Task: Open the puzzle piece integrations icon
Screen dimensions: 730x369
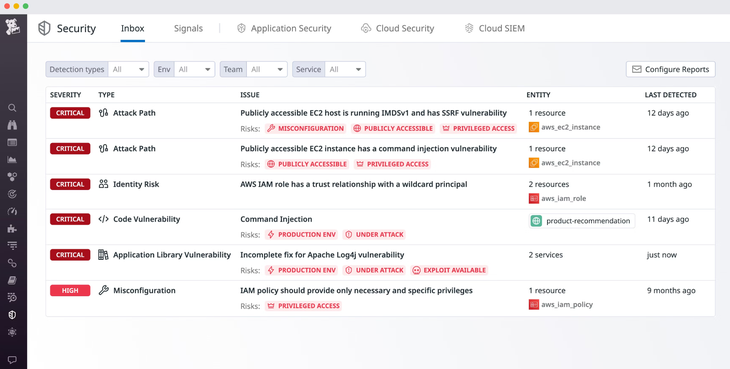Action: (13, 228)
